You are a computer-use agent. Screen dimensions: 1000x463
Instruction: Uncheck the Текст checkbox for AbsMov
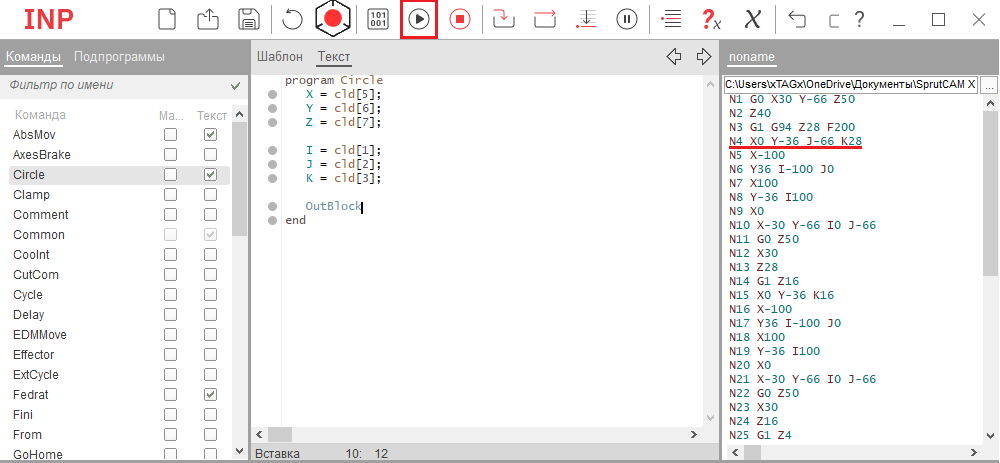click(210, 135)
